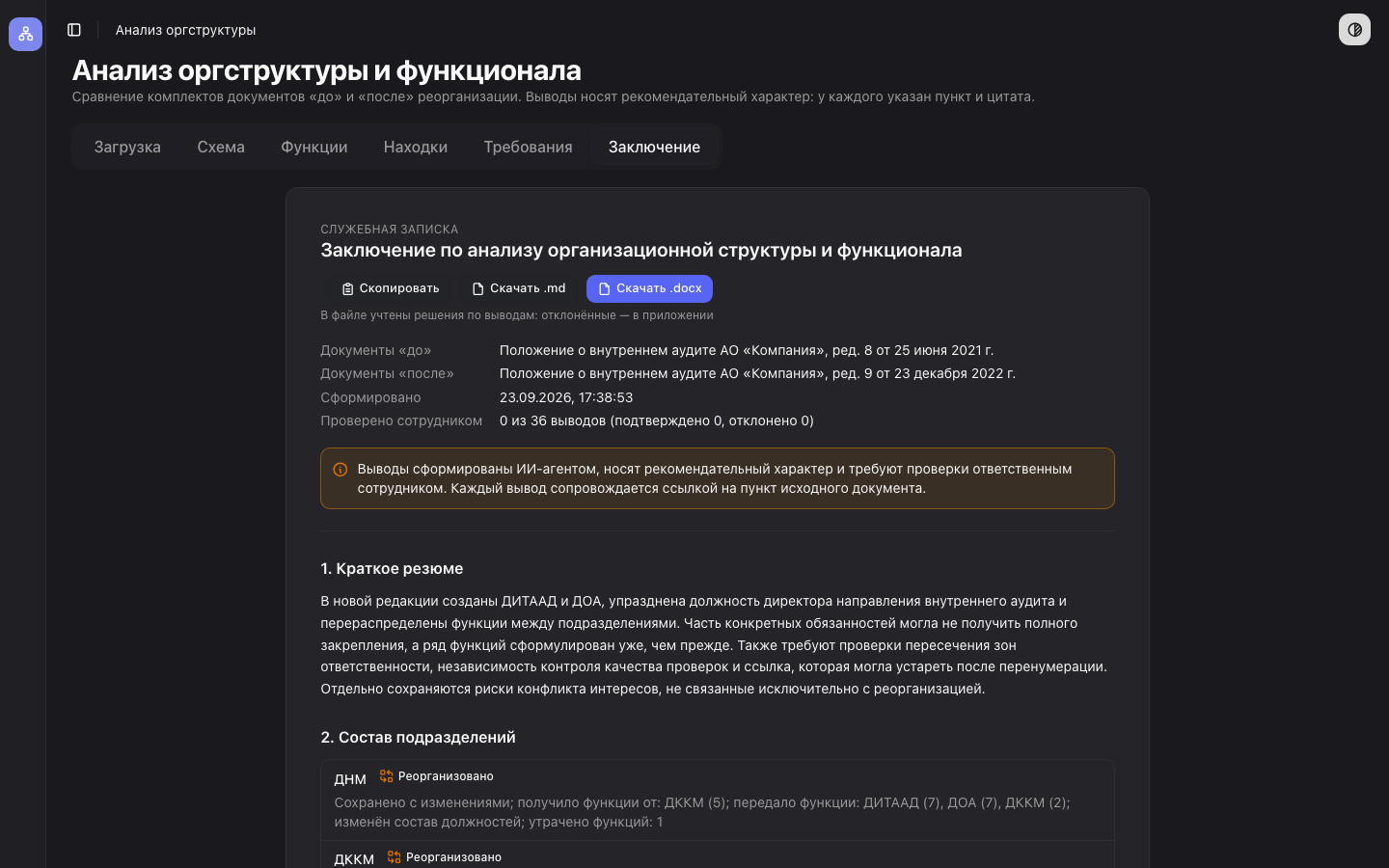Image resolution: width=1389 pixels, height=868 pixels.
Task: Switch to the Схема tab
Action: [221, 147]
